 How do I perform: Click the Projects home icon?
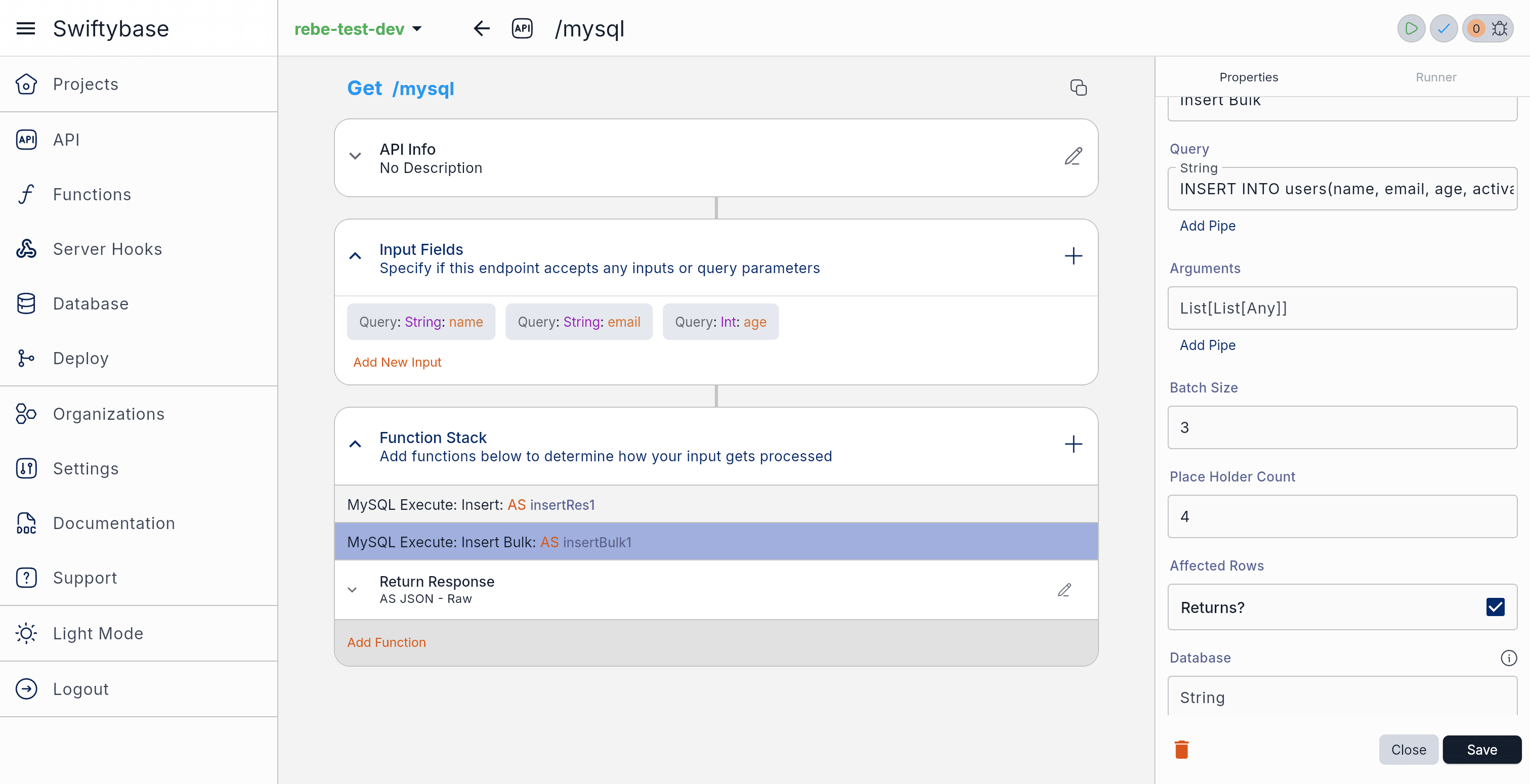26,84
